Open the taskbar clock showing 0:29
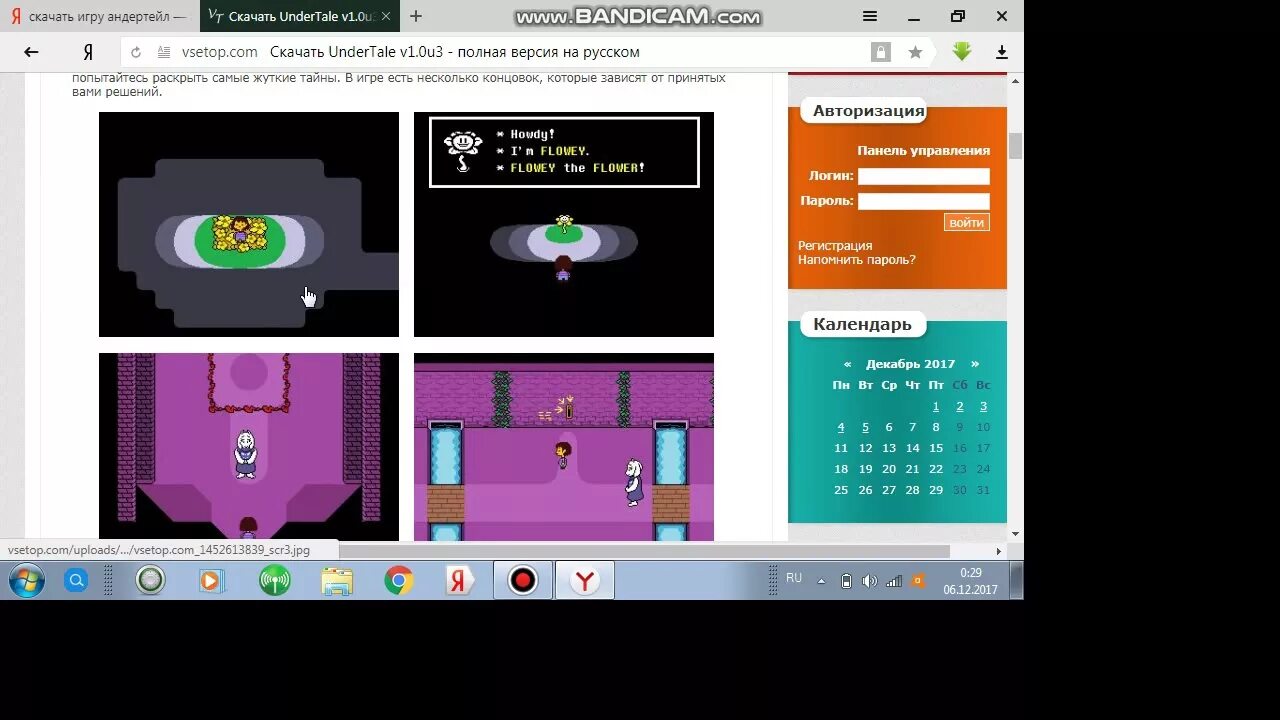 pyautogui.click(x=971, y=581)
